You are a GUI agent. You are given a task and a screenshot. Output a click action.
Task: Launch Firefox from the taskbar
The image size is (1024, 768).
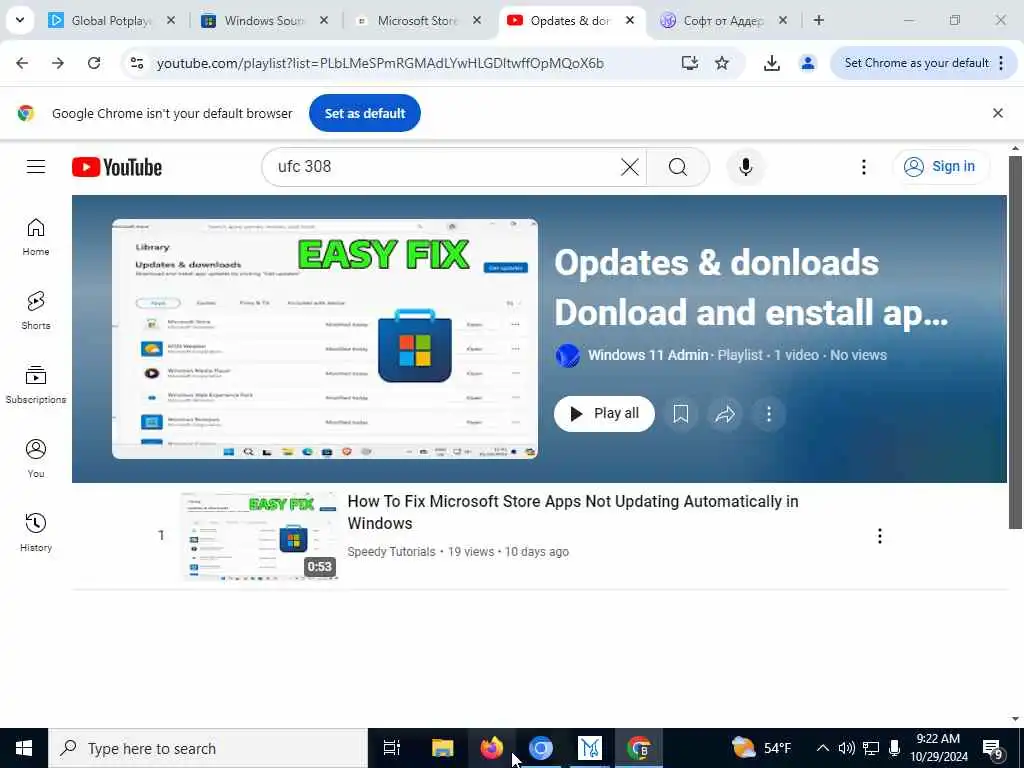[x=492, y=748]
